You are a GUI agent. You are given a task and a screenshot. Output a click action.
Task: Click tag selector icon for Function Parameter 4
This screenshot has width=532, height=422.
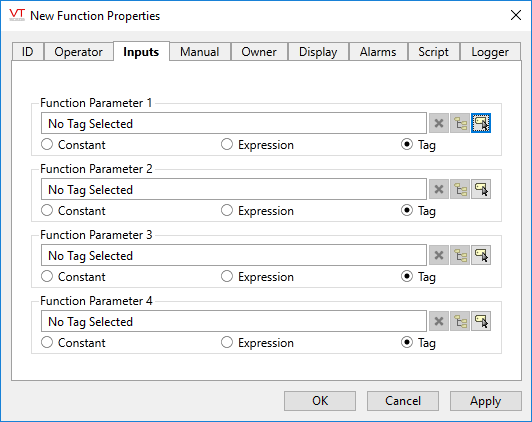click(480, 321)
